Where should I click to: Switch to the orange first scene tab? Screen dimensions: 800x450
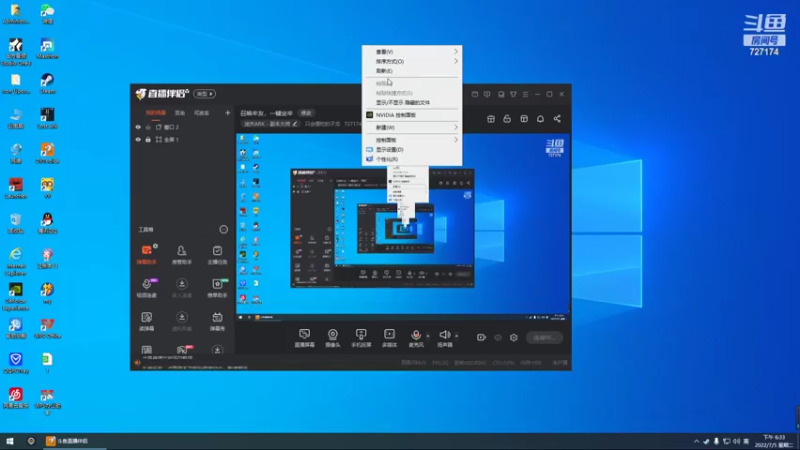[x=156, y=113]
